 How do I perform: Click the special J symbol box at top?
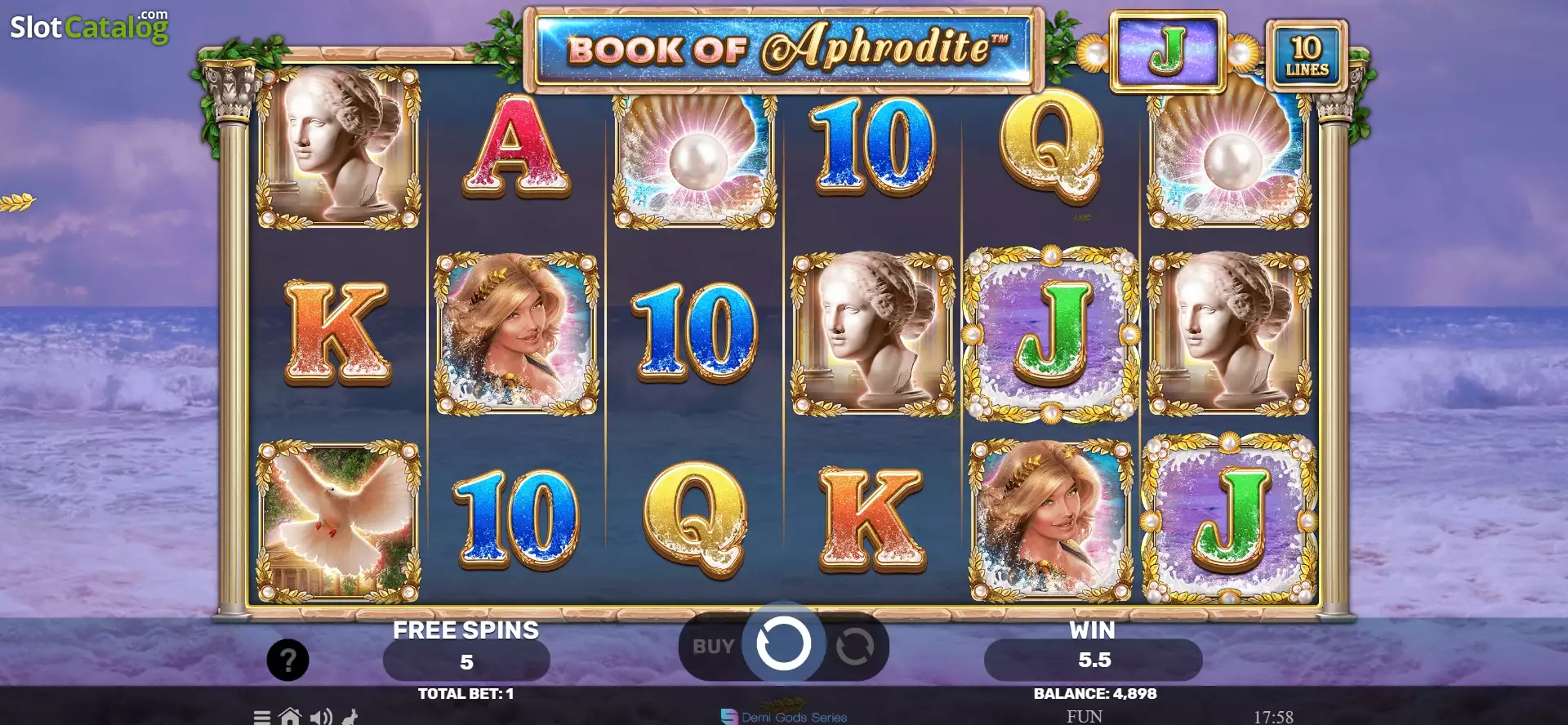(x=1167, y=51)
